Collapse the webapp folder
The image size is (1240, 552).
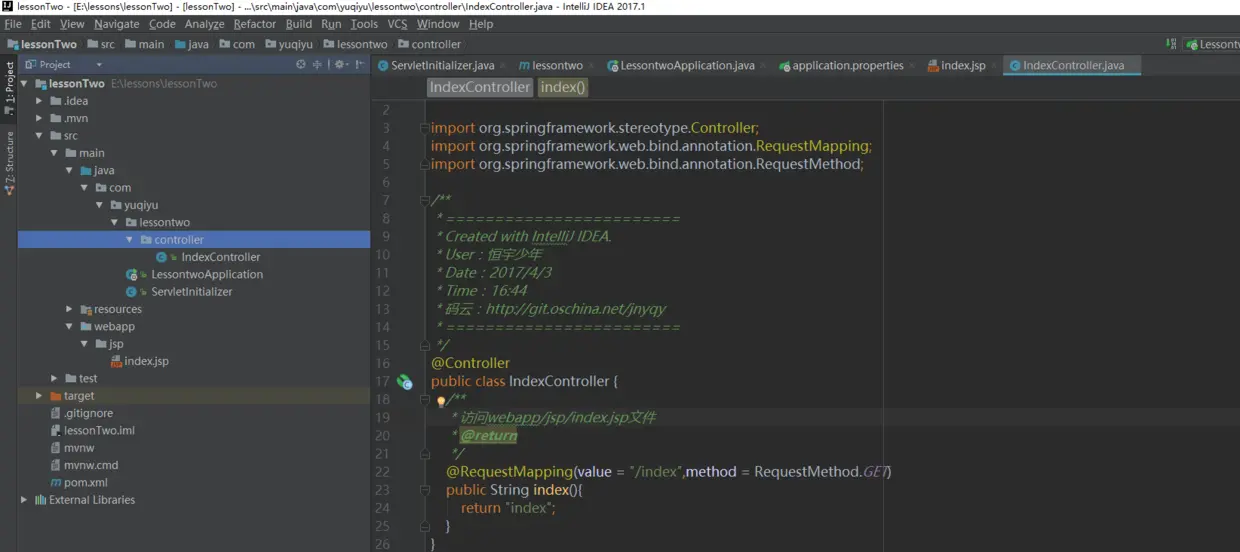69,326
